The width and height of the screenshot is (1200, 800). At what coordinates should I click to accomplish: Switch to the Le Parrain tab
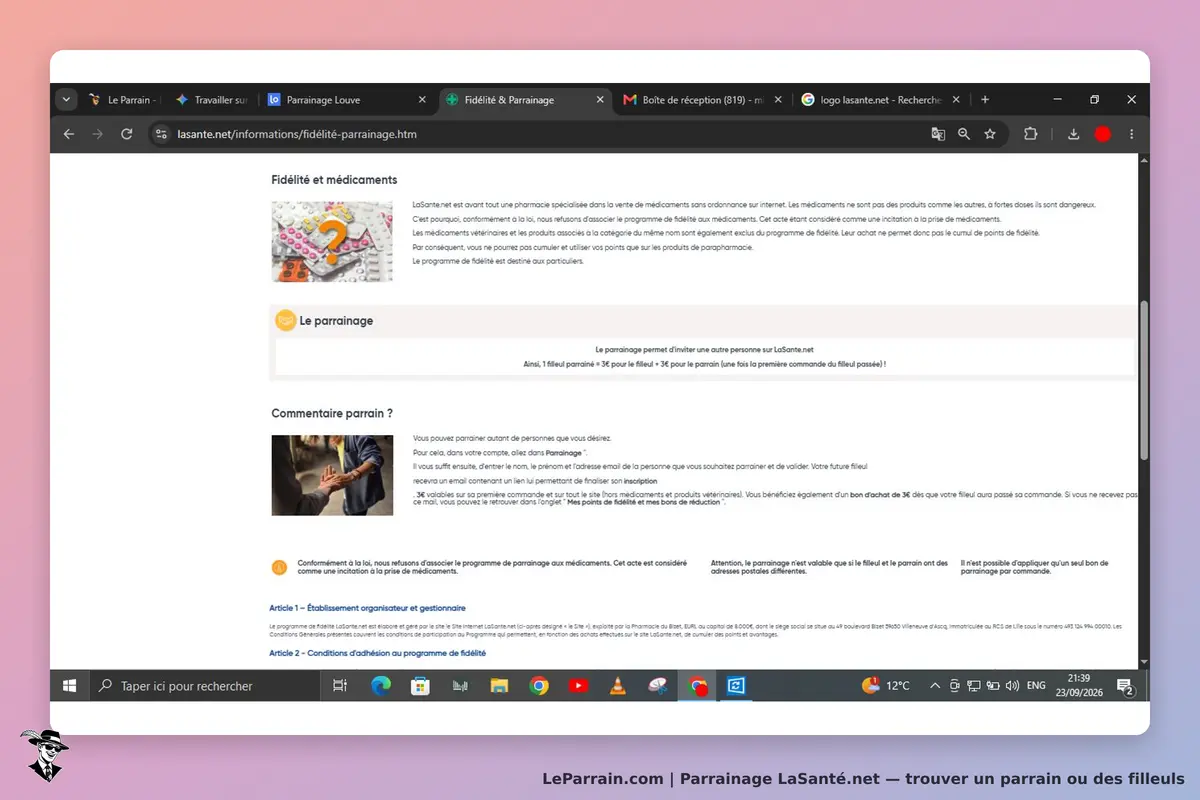point(122,100)
